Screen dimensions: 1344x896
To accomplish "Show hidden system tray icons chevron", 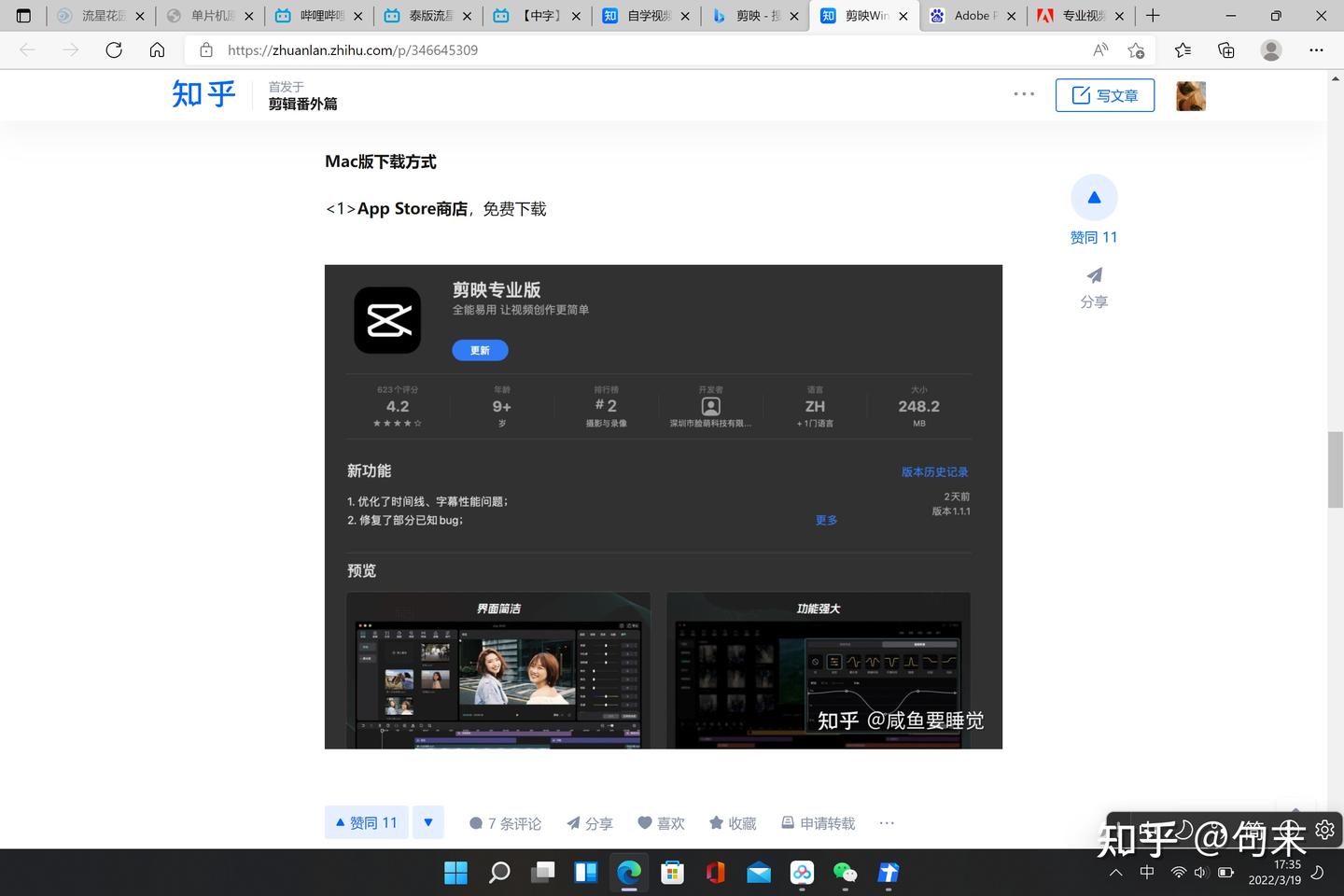I will [x=1115, y=873].
